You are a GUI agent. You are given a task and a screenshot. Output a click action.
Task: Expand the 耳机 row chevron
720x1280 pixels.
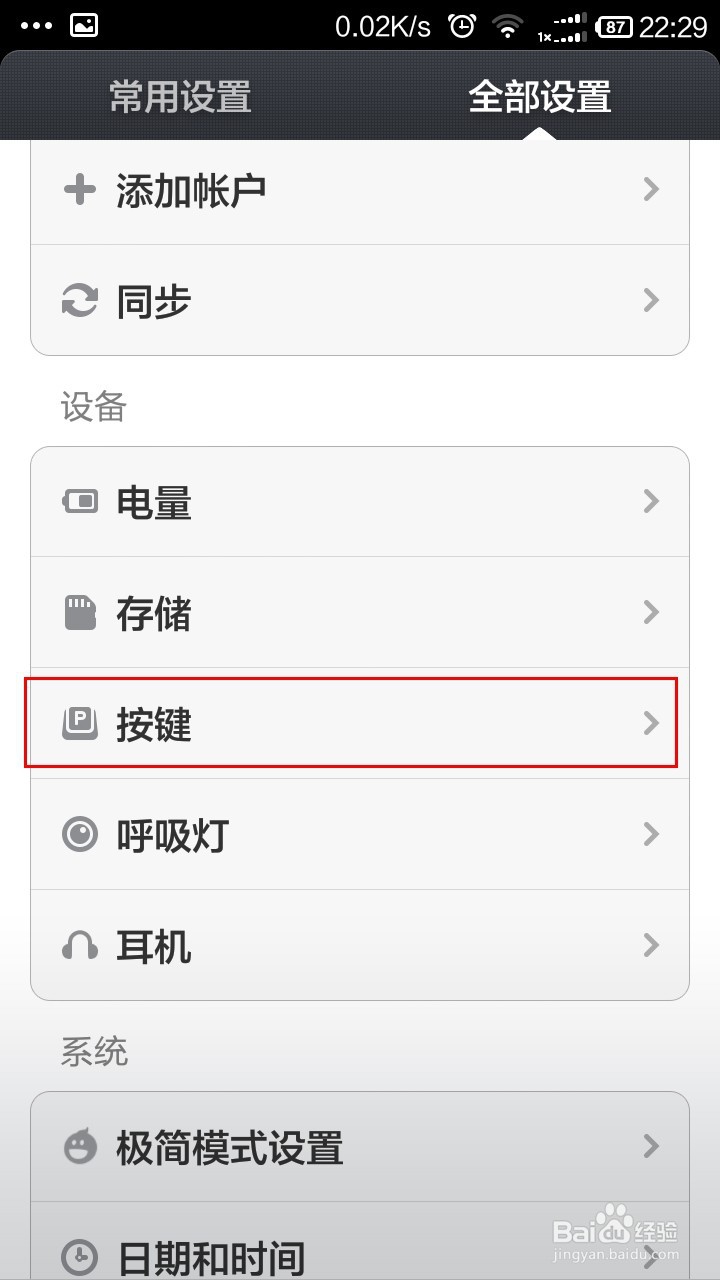(x=652, y=945)
